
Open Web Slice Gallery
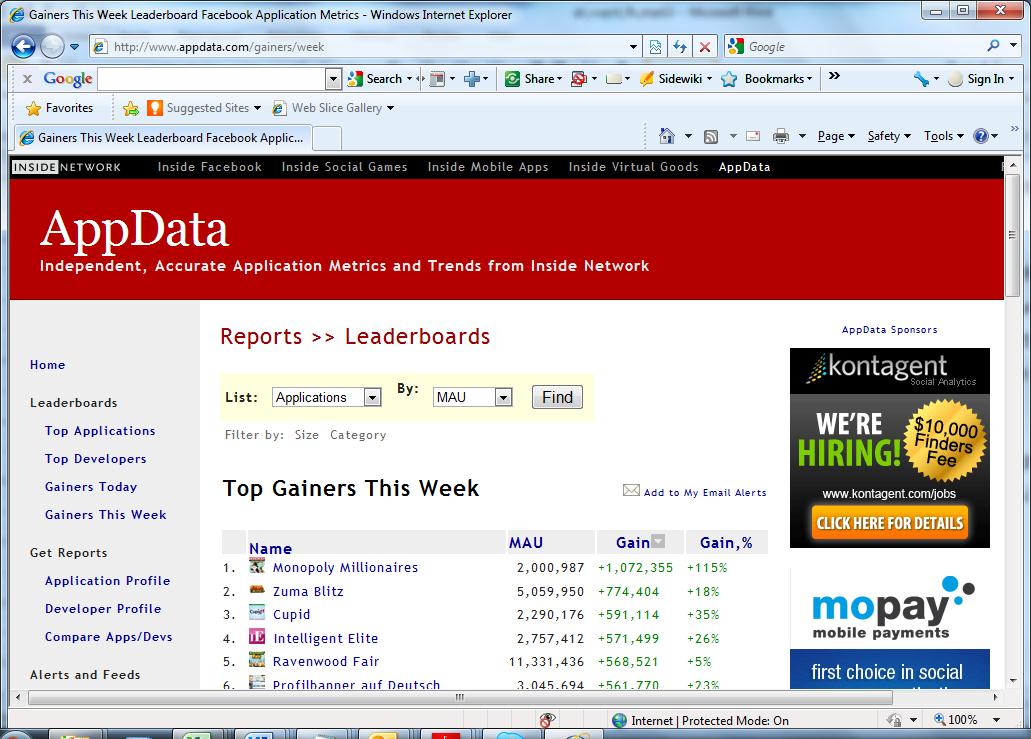click(333, 108)
